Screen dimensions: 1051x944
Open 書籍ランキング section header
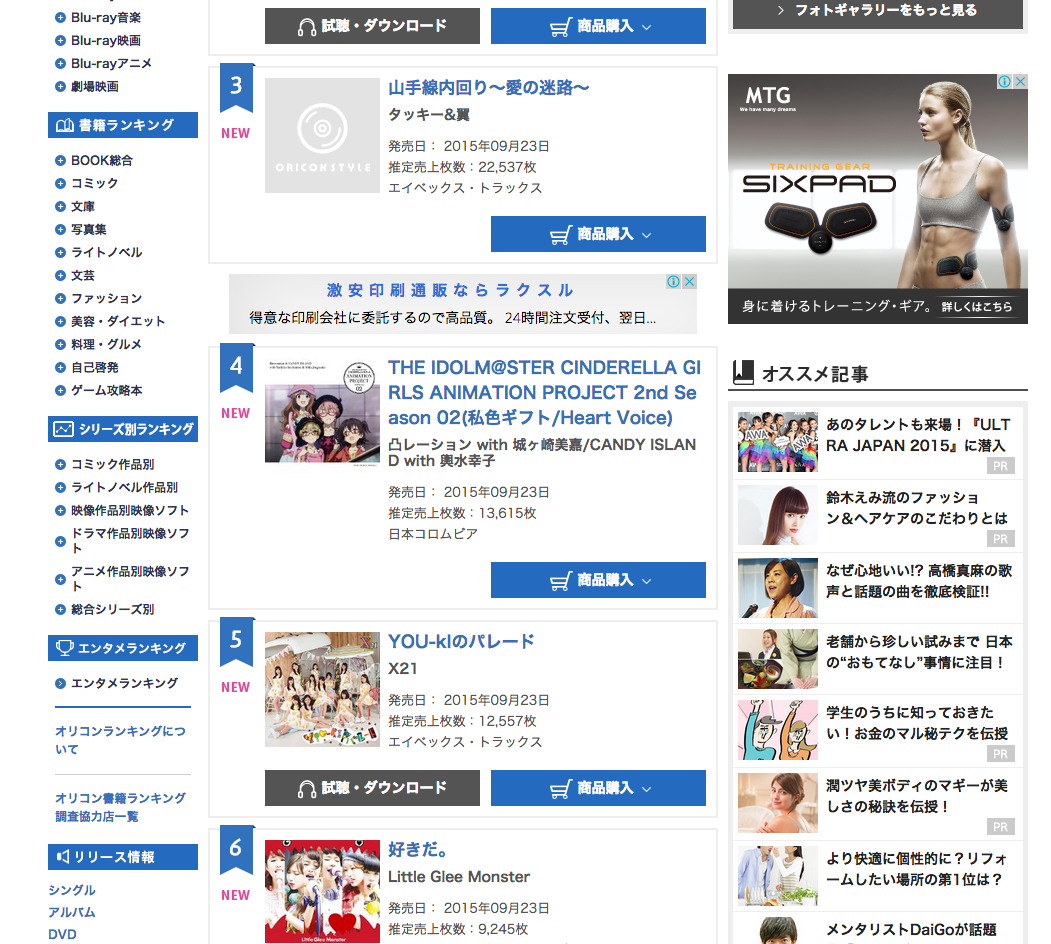[x=123, y=125]
